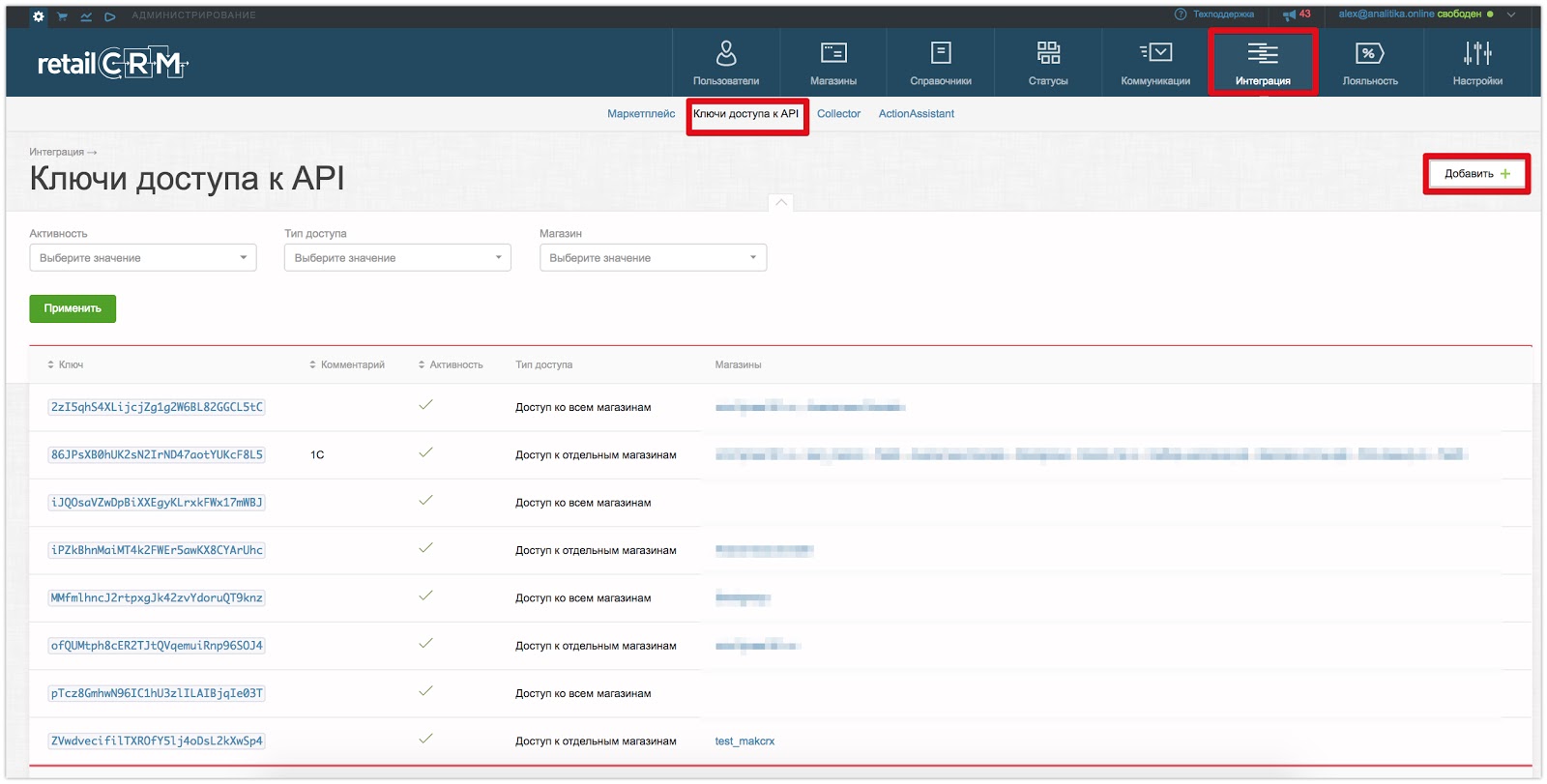Open the Статусы section
1547x784 pixels.
pyautogui.click(x=1048, y=63)
